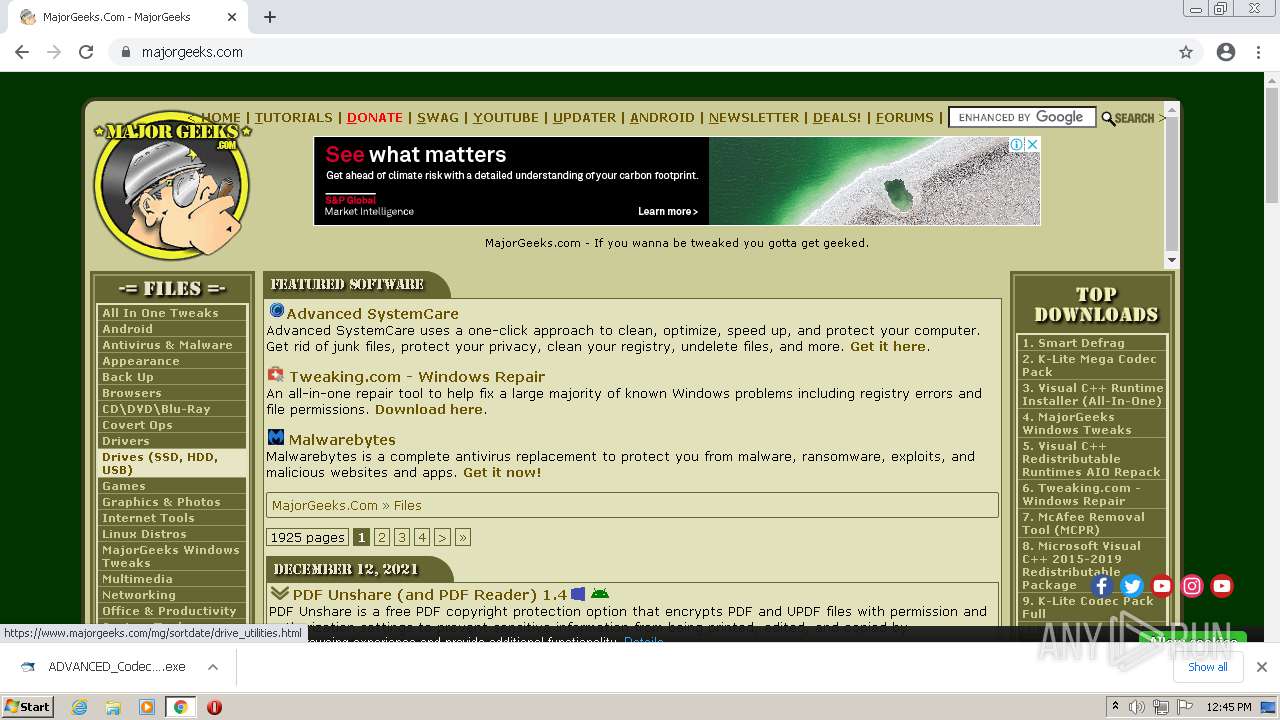Open the MajorGeeks Facebook page icon
Viewport: 1280px width, 720px height.
(x=1101, y=586)
